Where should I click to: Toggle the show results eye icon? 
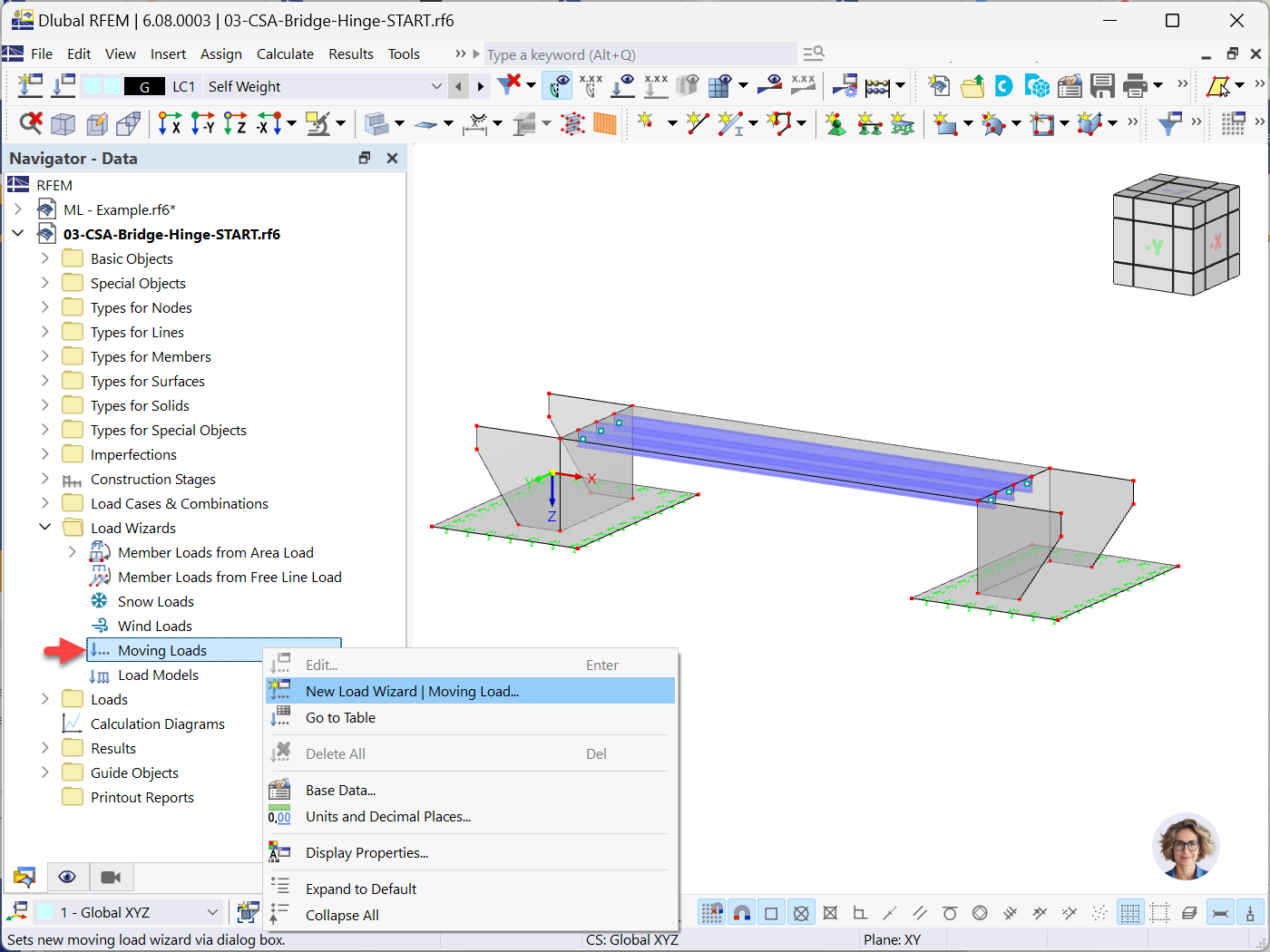pyautogui.click(x=558, y=86)
